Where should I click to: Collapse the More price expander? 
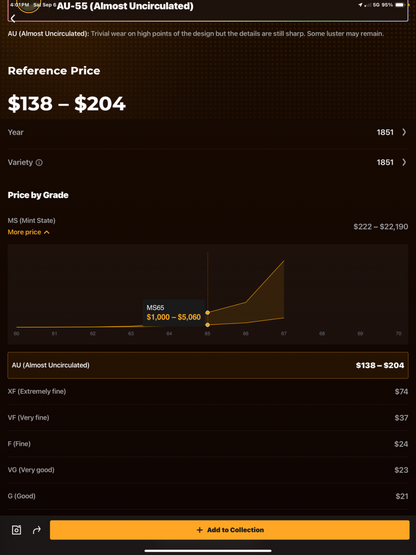(29, 232)
